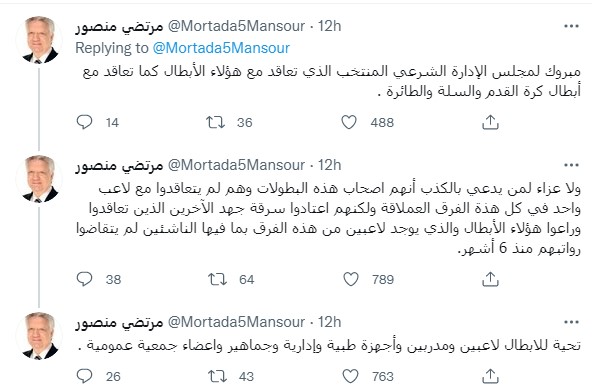
Task: Open the 12h timestamp on third tweet
Action: (329, 322)
